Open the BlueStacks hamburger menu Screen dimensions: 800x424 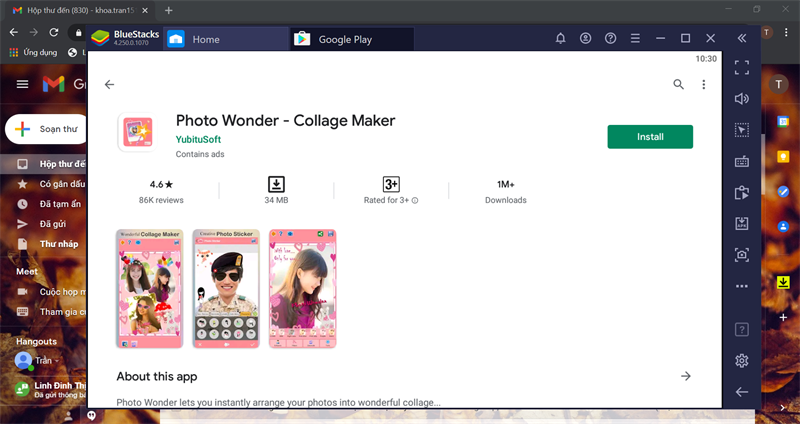pos(635,39)
